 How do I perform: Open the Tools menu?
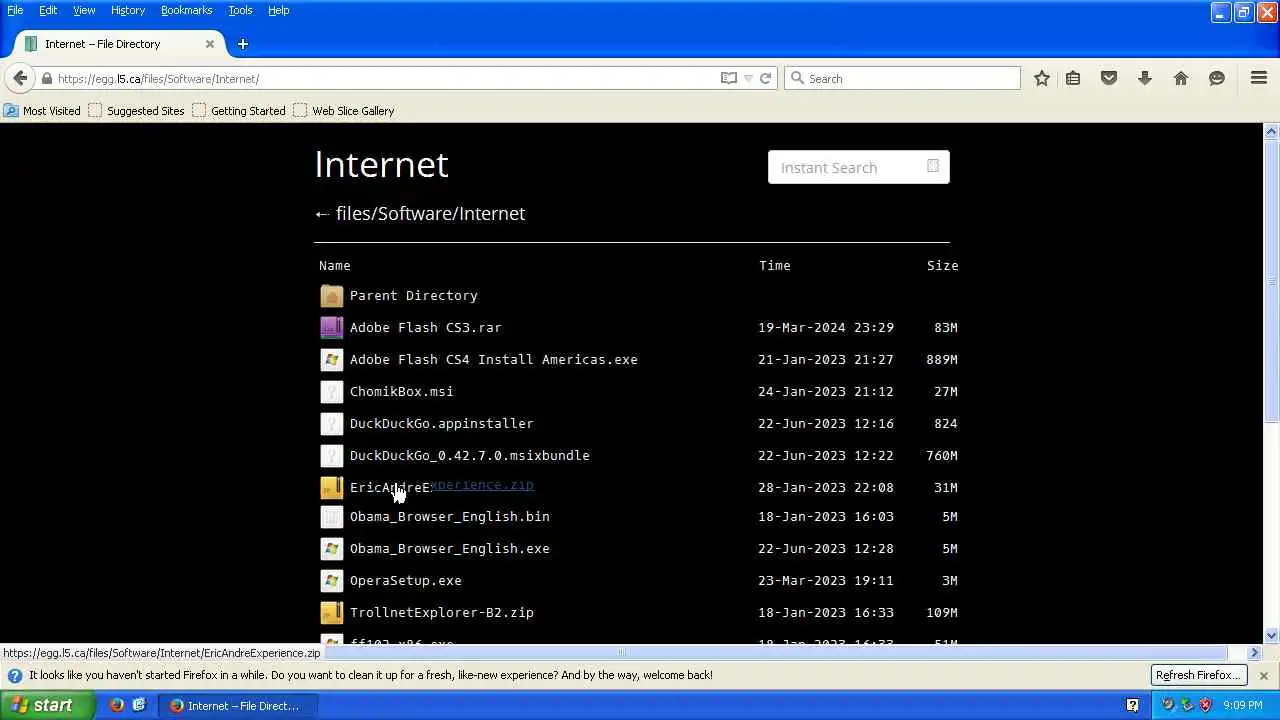coord(240,10)
